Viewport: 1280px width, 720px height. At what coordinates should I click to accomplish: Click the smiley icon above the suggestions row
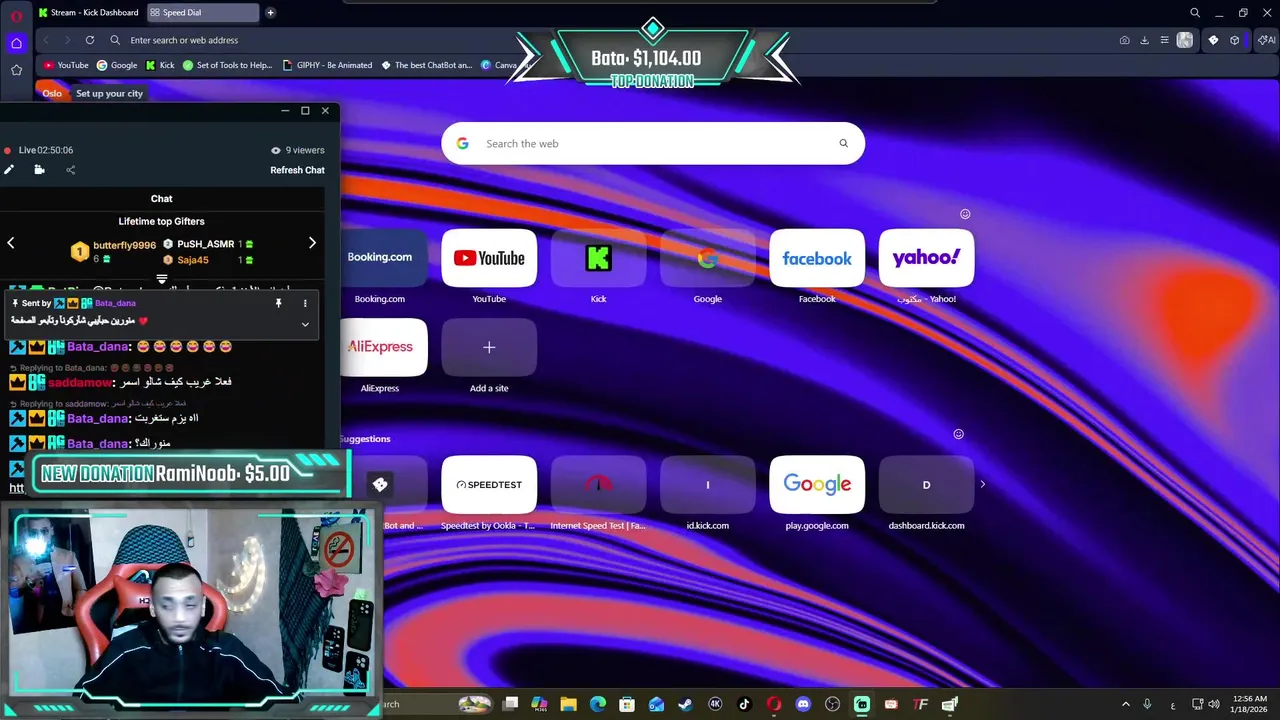[x=958, y=434]
